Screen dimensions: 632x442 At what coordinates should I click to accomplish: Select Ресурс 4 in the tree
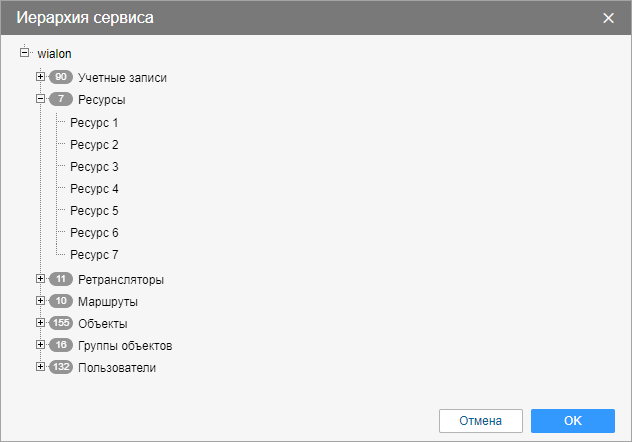94,189
